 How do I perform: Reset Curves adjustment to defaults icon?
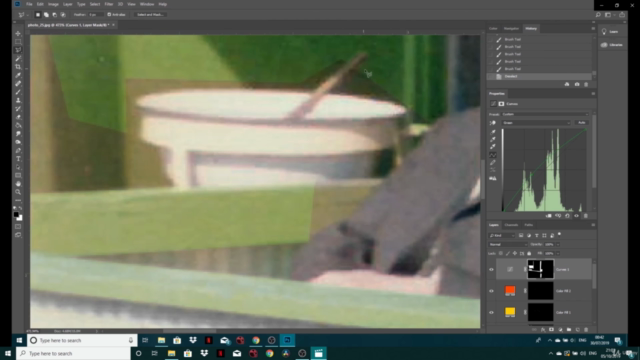pos(567,216)
